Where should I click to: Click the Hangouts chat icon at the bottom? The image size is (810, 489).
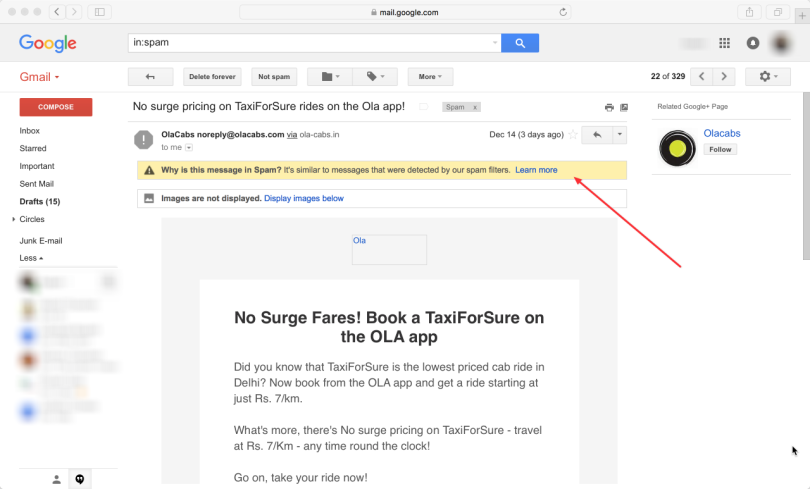coord(80,479)
